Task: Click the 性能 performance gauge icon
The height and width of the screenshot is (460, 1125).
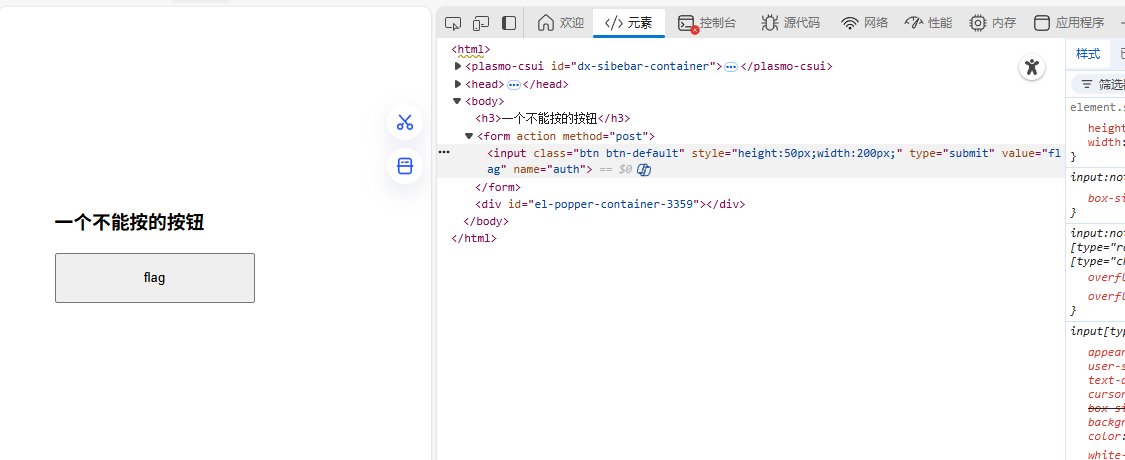Action: click(x=914, y=23)
